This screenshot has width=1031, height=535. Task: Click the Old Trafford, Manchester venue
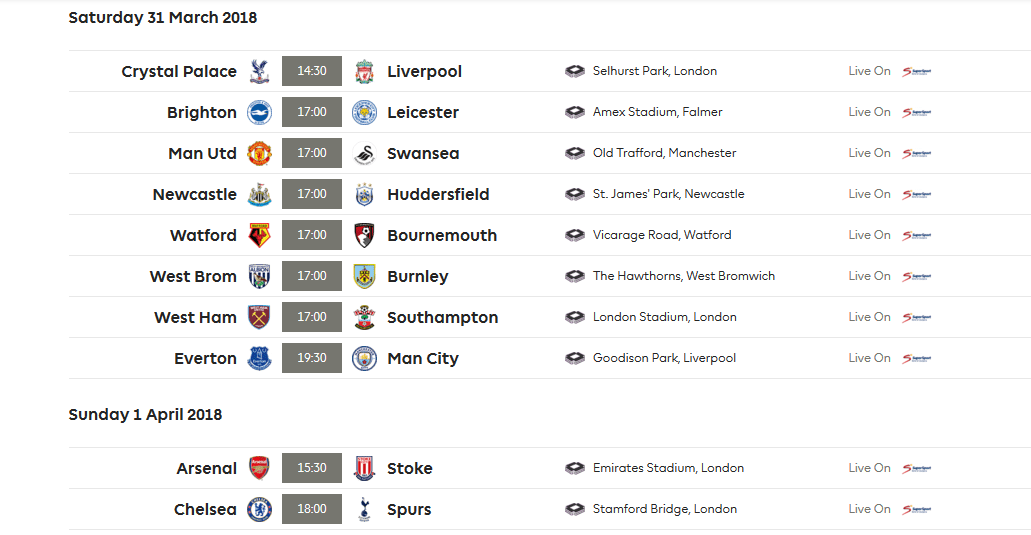(664, 153)
